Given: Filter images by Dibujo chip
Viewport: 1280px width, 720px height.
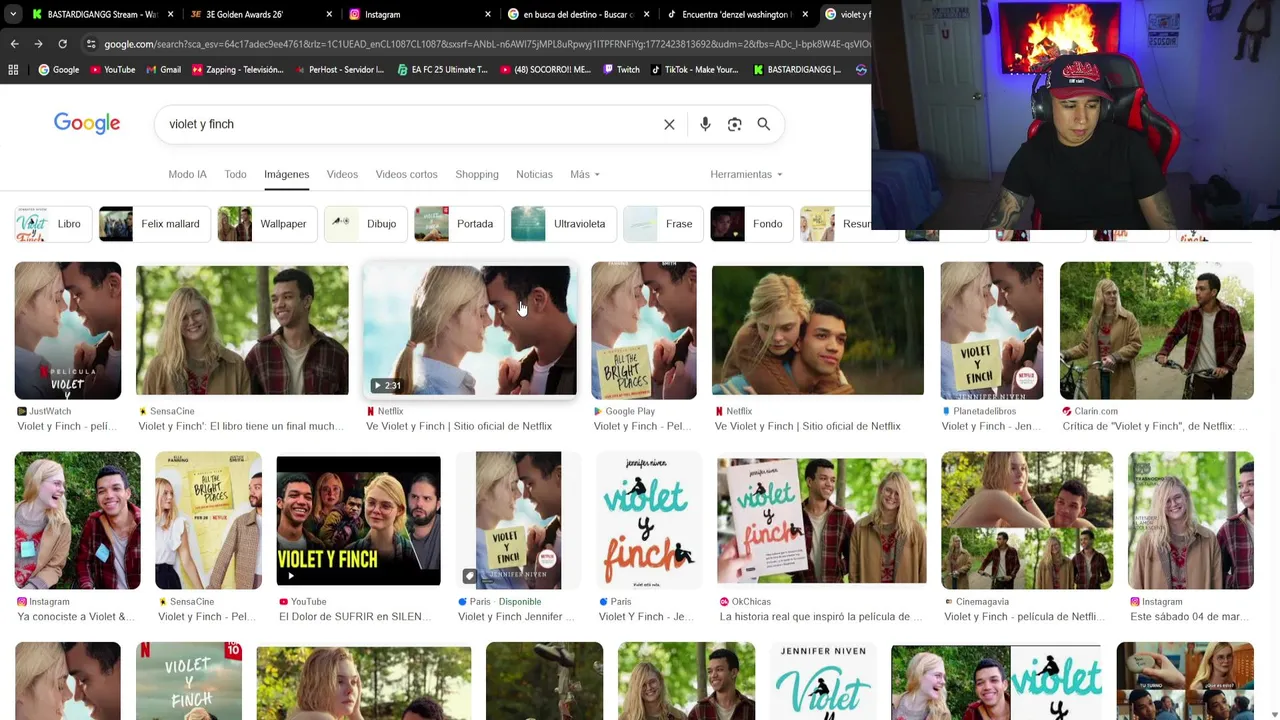Looking at the screenshot, I should pos(366,224).
